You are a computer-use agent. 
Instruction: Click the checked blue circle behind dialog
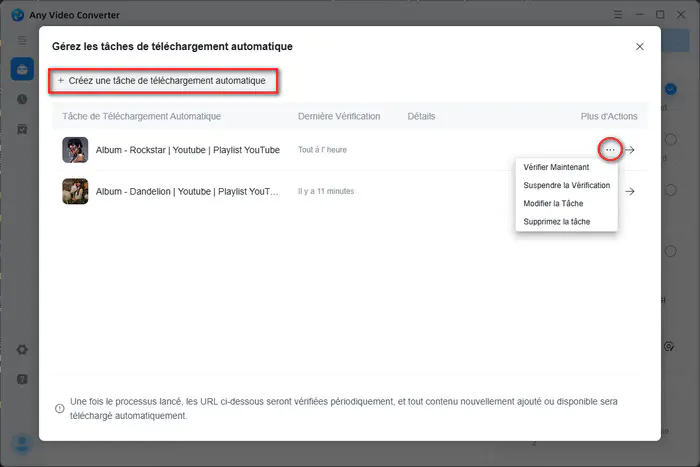[671, 89]
